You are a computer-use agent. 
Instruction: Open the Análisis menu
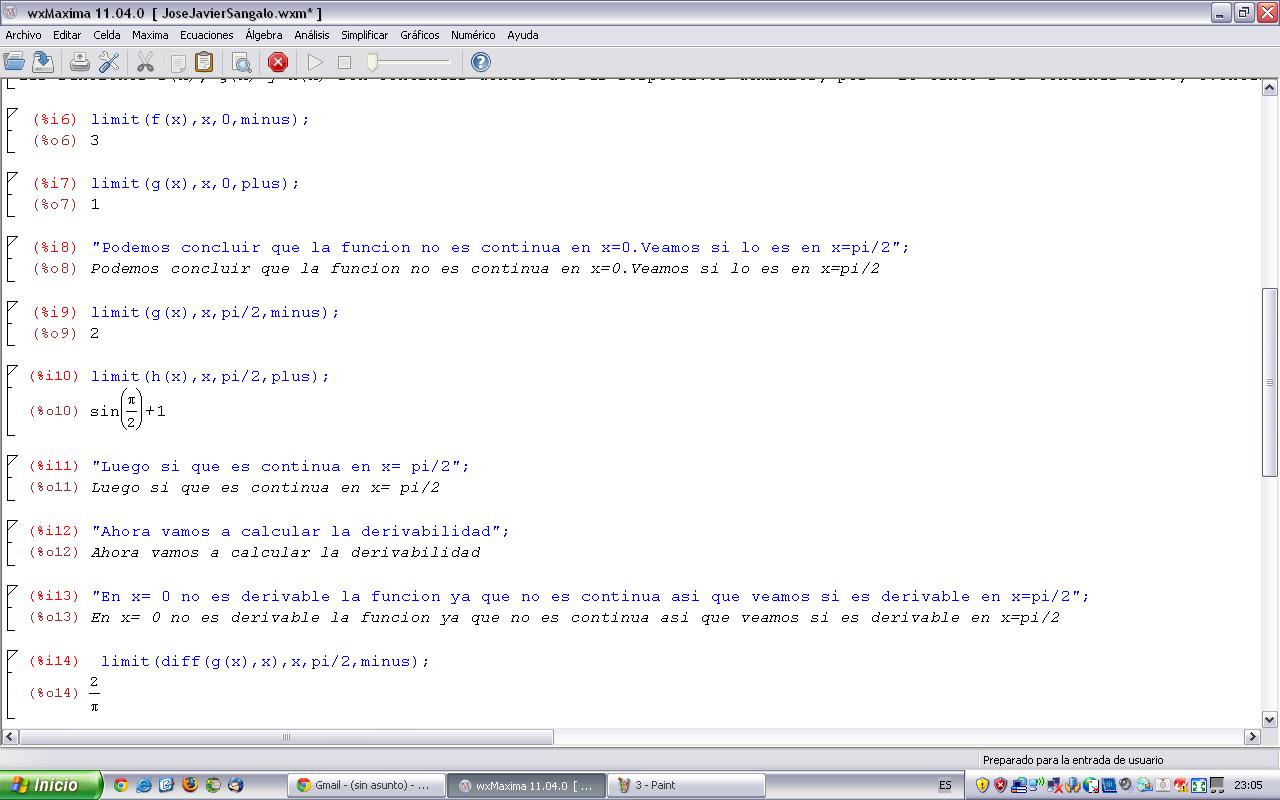coord(312,35)
